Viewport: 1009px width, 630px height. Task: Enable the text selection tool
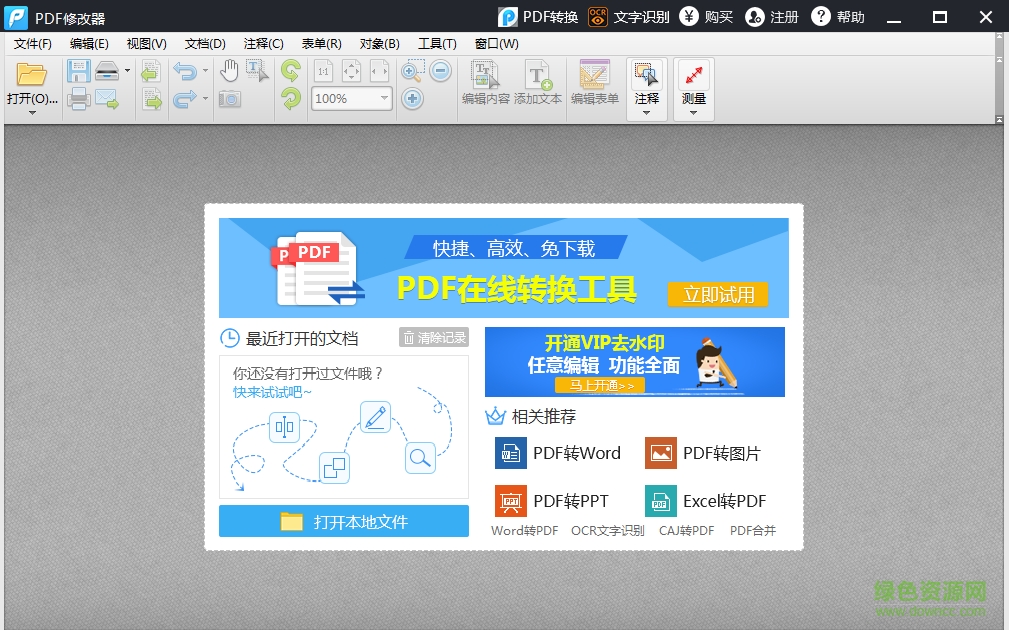(254, 71)
